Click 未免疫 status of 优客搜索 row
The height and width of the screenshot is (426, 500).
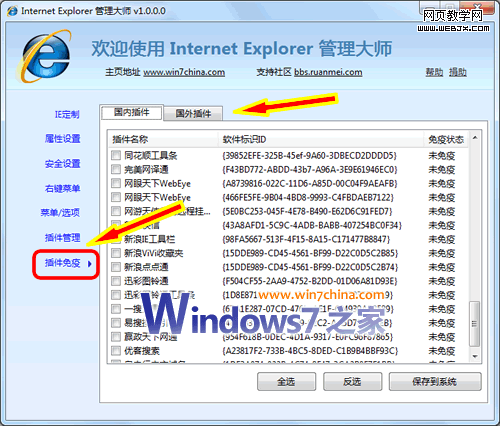[x=442, y=351]
